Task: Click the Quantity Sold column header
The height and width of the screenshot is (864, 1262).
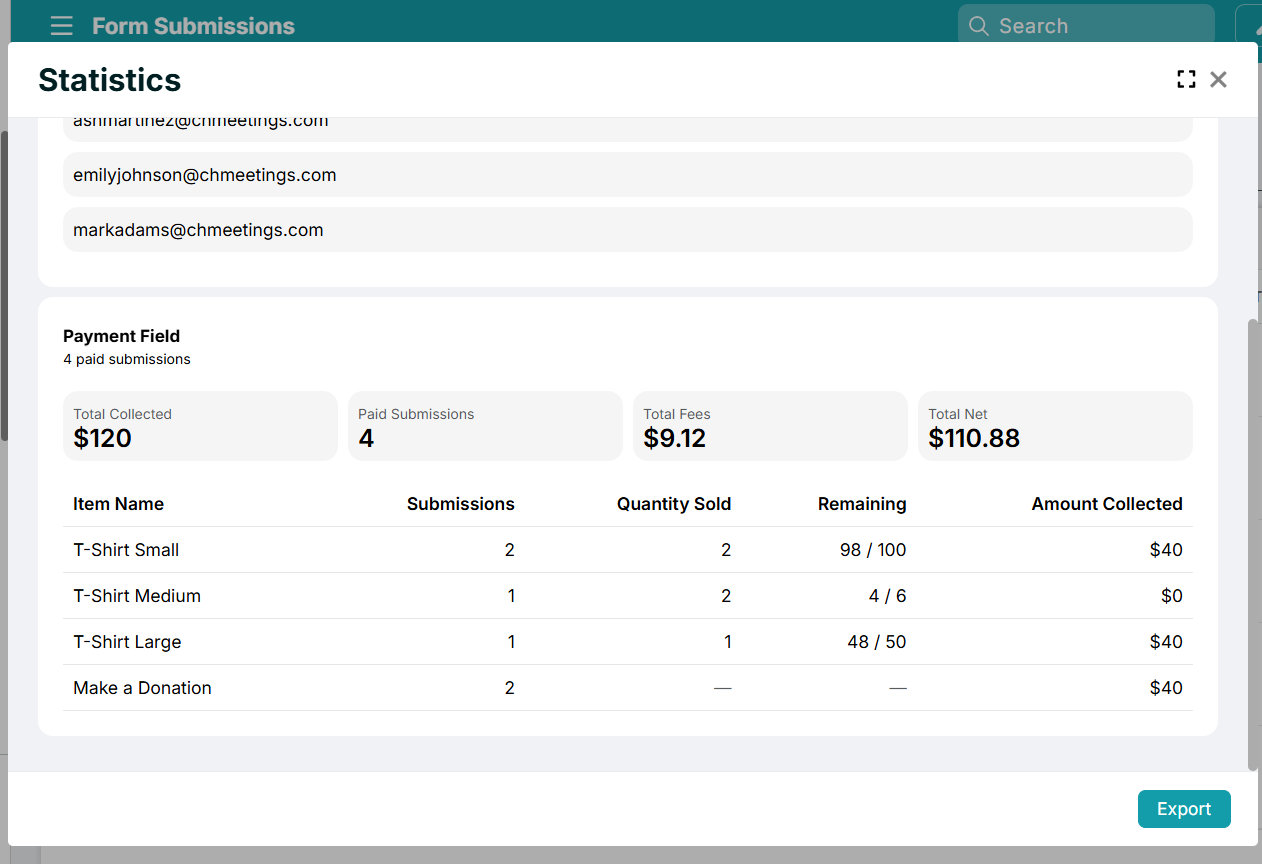Action: [674, 504]
